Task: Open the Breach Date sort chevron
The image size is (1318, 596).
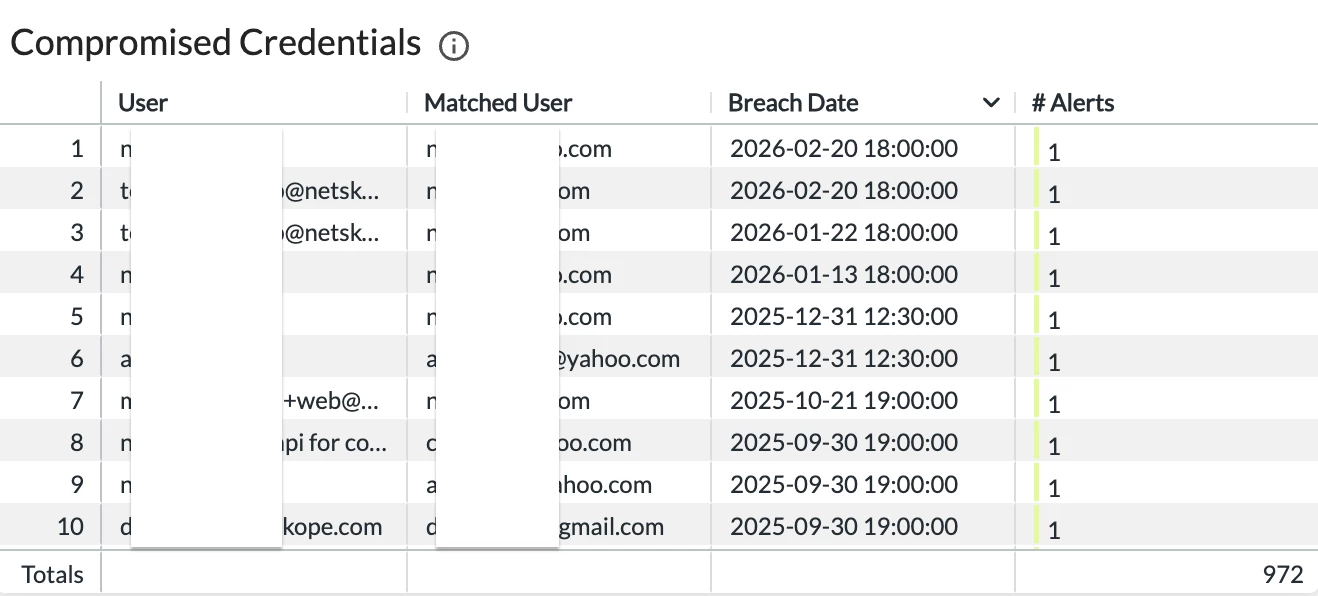Action: pyautogui.click(x=991, y=103)
